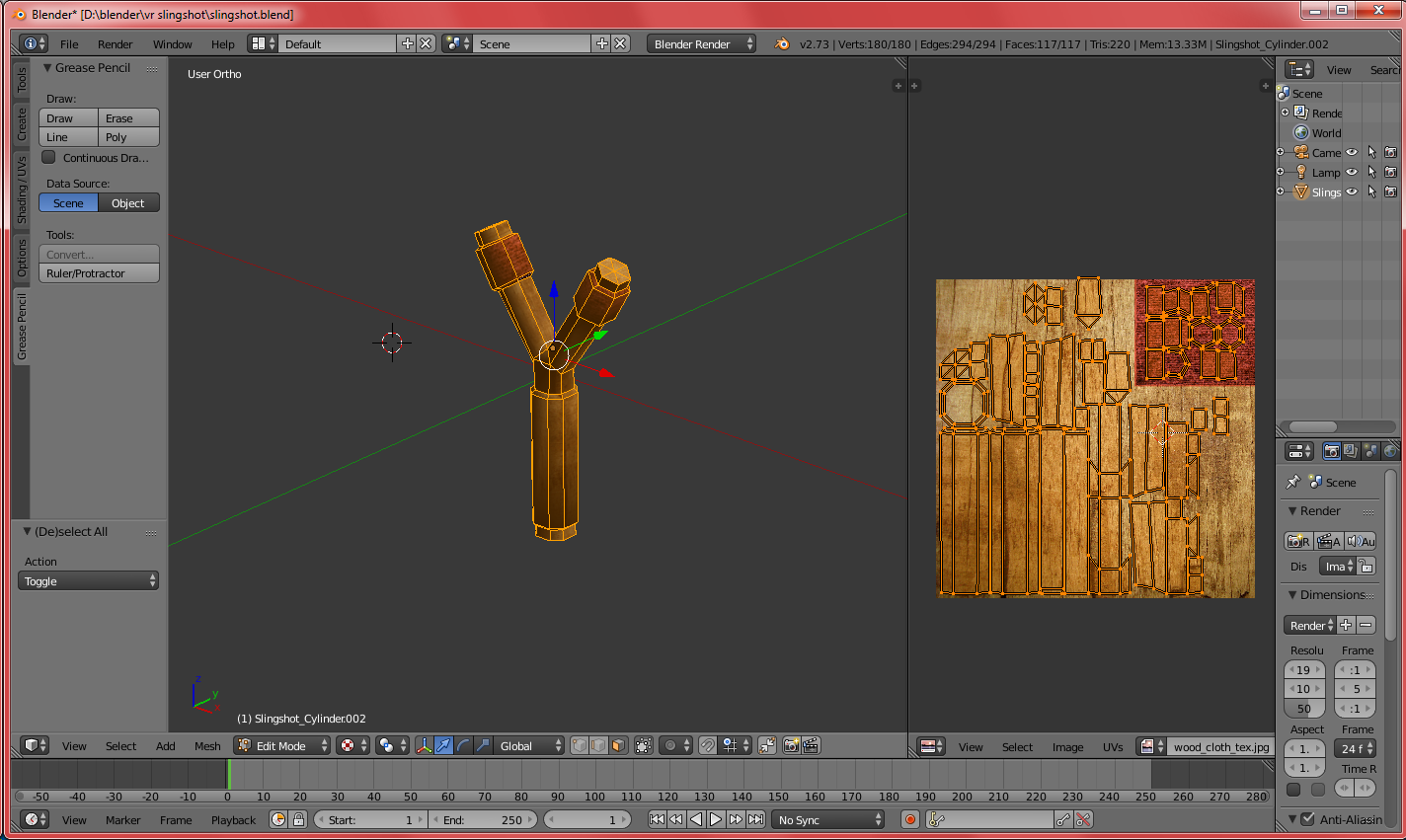Click the Poly button
The image size is (1406, 840).
point(129,136)
